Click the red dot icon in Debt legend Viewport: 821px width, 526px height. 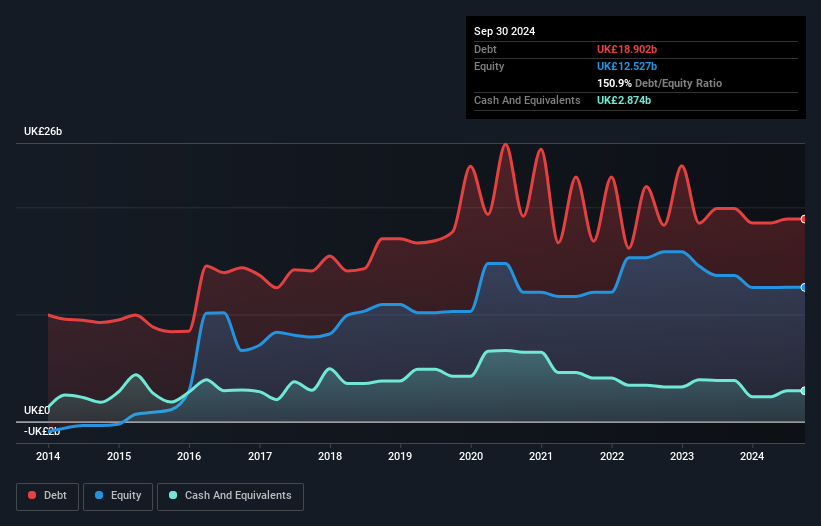(32, 495)
